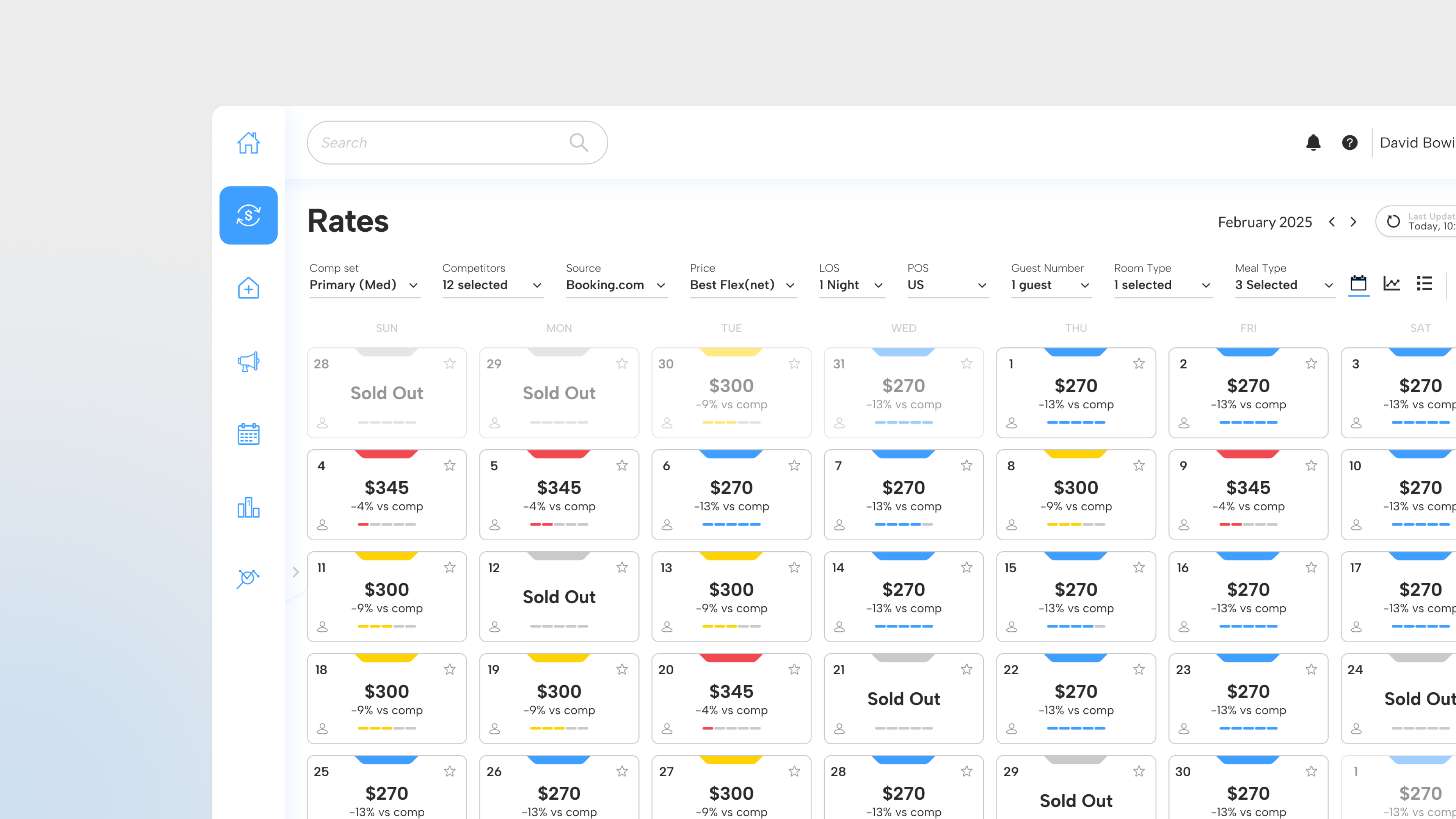Toggle favorite star on February 20 card
The height and width of the screenshot is (819, 1456).
coord(794,669)
